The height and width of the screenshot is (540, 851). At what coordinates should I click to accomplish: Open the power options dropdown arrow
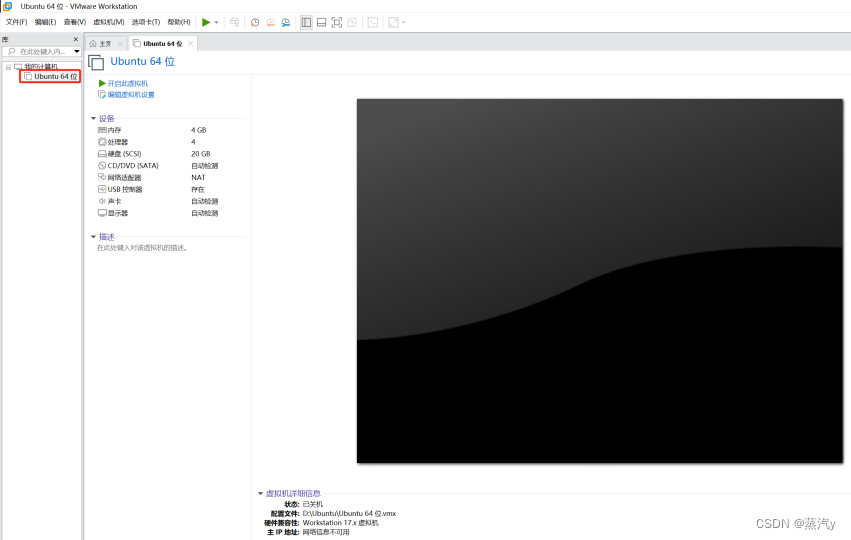click(x=217, y=22)
